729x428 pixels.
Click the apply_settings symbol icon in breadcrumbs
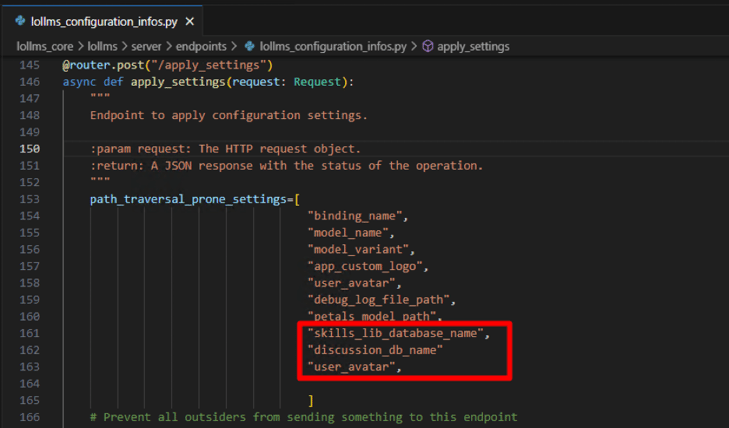click(x=428, y=46)
